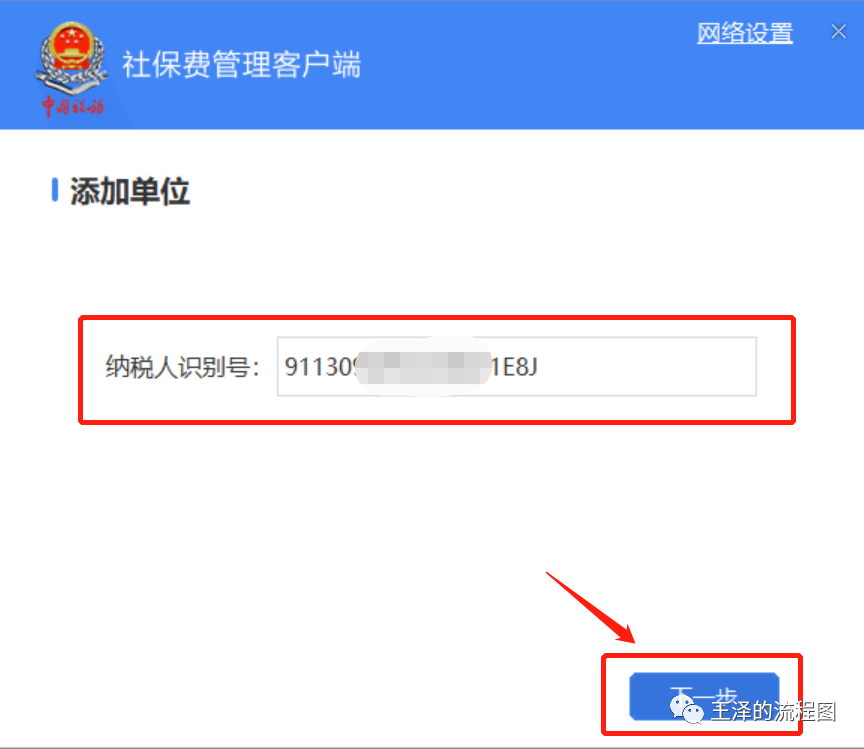Close the 社保费管理客户端 dialog window
This screenshot has width=864, height=749.
click(x=838, y=31)
